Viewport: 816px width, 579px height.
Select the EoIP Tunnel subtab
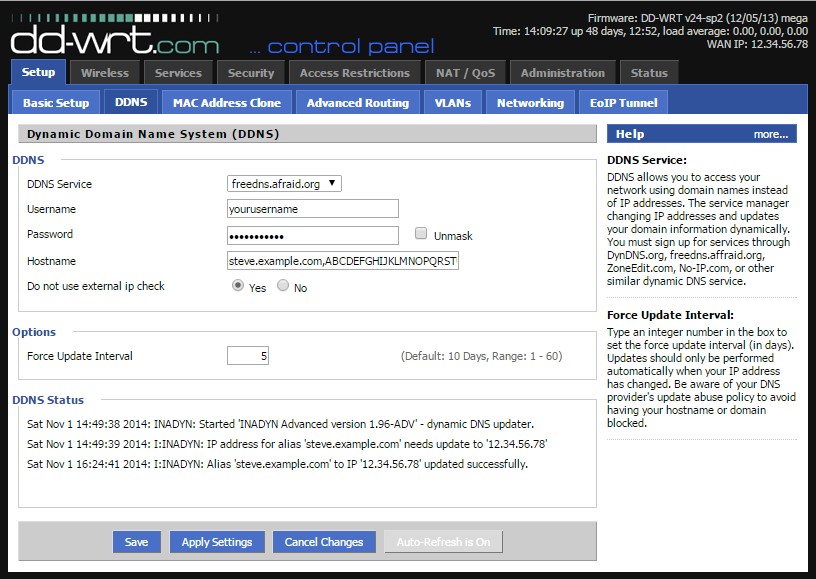(623, 102)
